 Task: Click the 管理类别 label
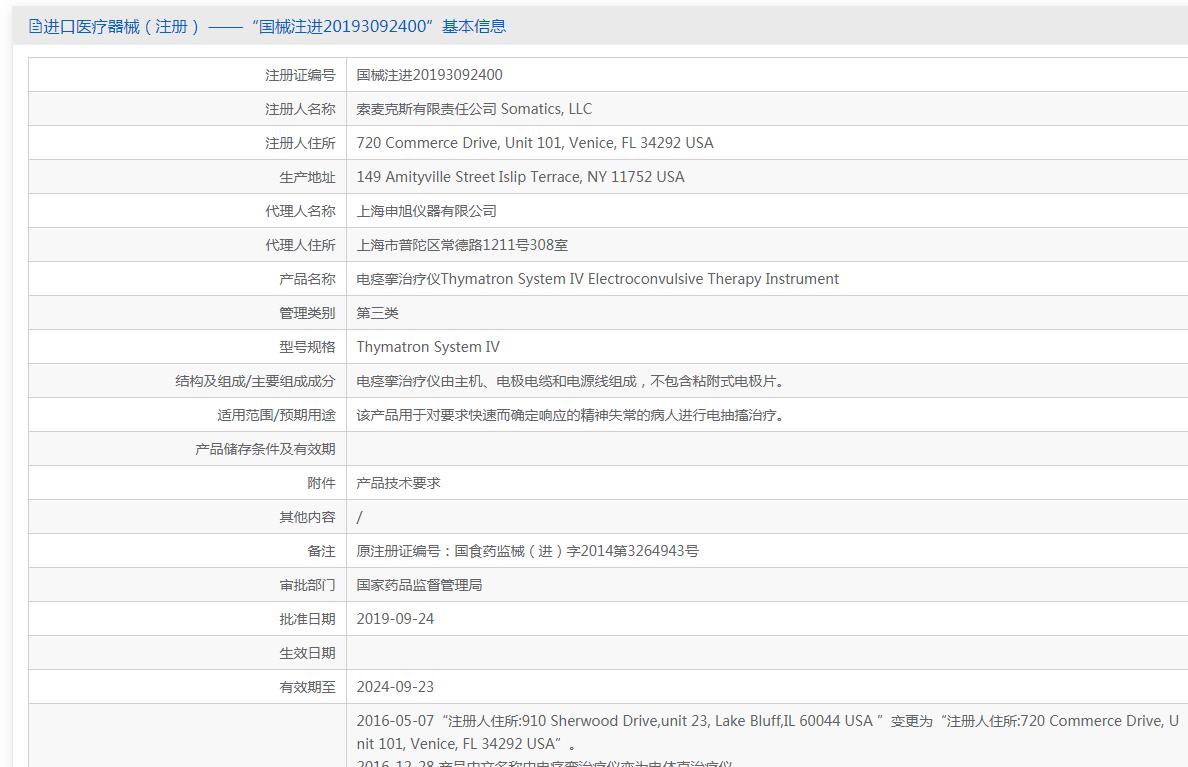(307, 314)
